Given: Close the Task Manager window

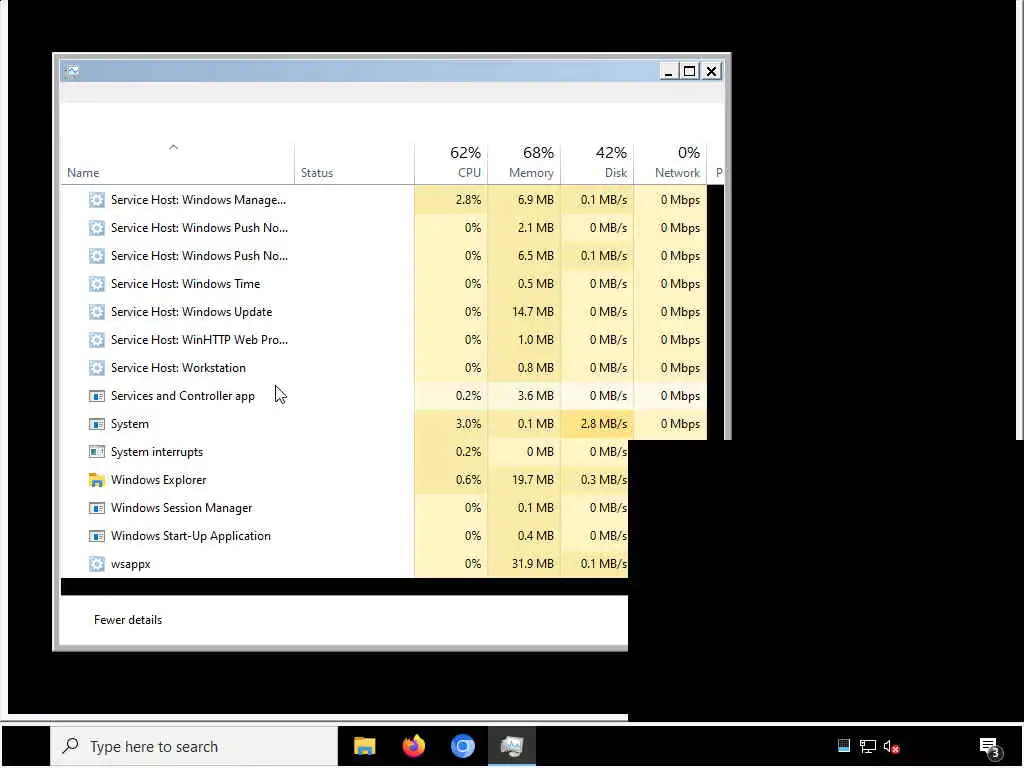Looking at the screenshot, I should click(712, 71).
